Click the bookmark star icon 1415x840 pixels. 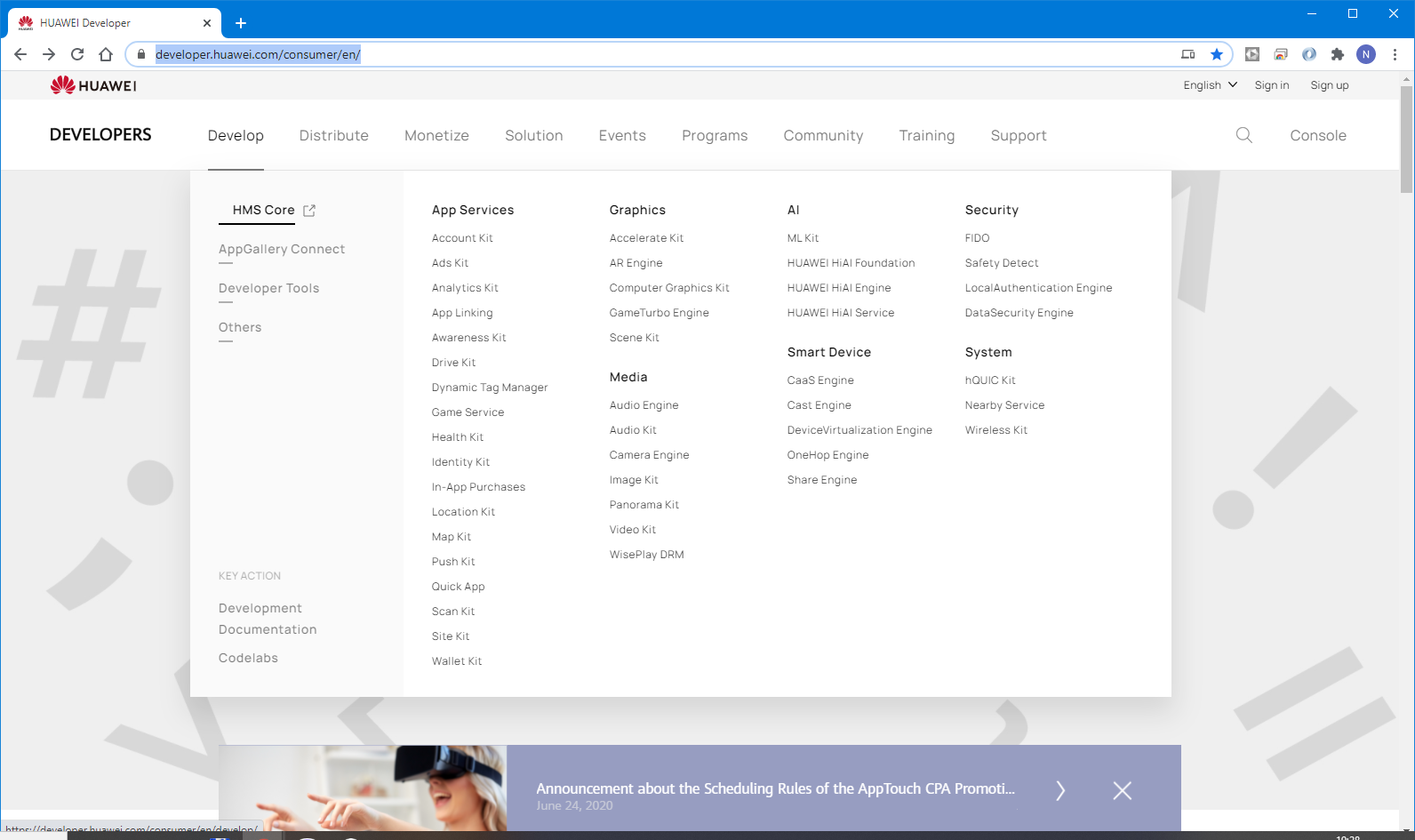(x=1217, y=54)
